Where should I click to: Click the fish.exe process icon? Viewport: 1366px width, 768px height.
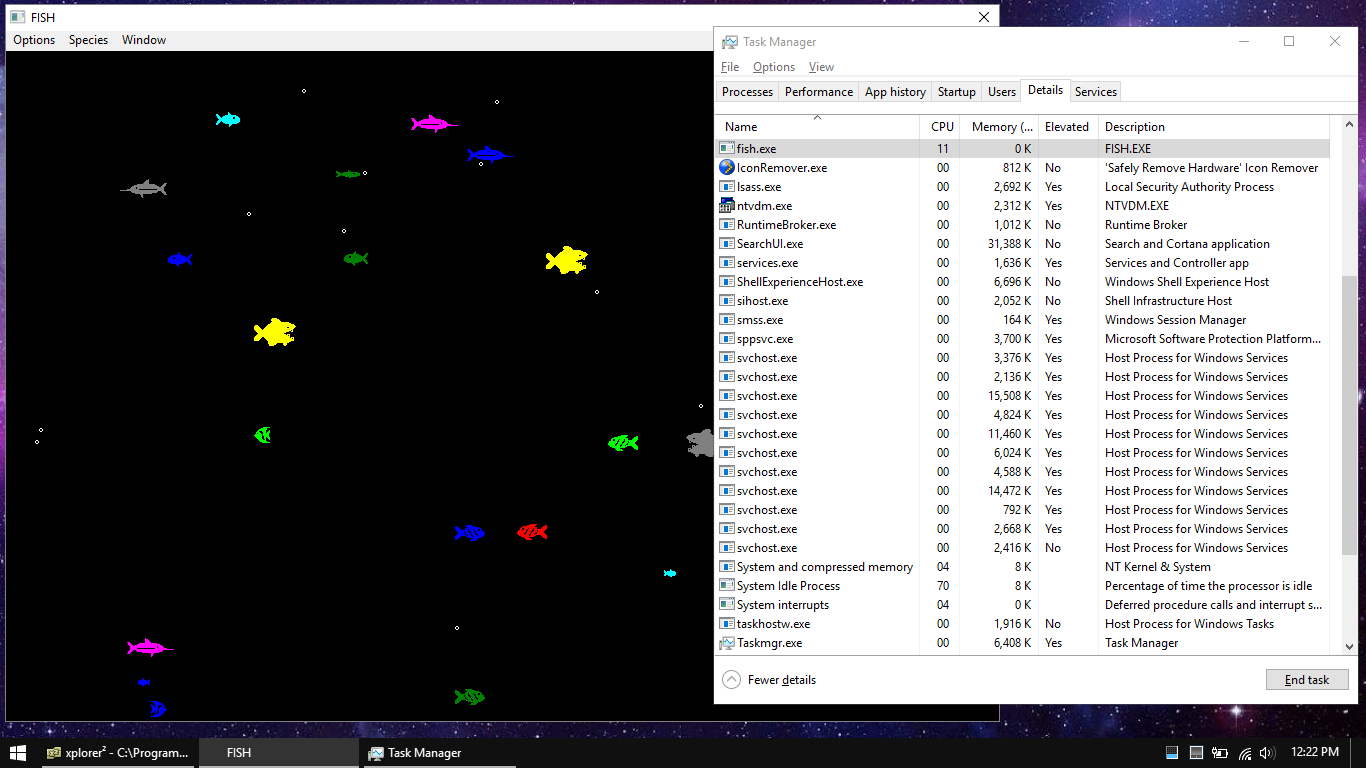click(x=727, y=148)
